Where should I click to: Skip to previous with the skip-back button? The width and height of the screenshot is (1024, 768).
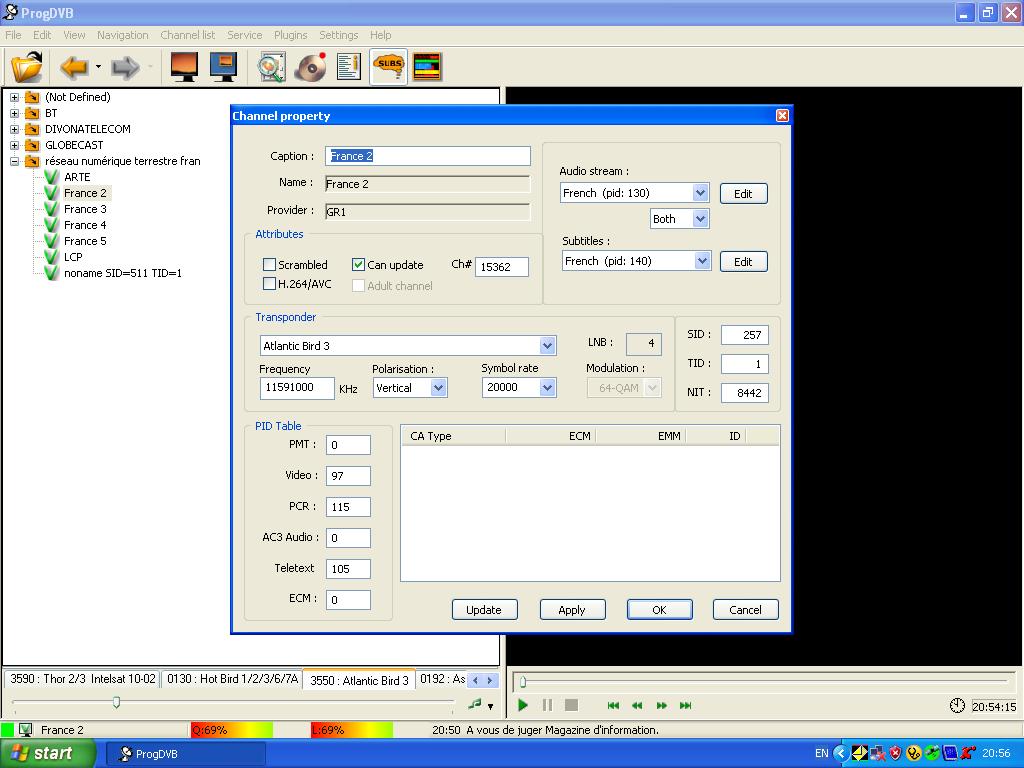coord(613,705)
